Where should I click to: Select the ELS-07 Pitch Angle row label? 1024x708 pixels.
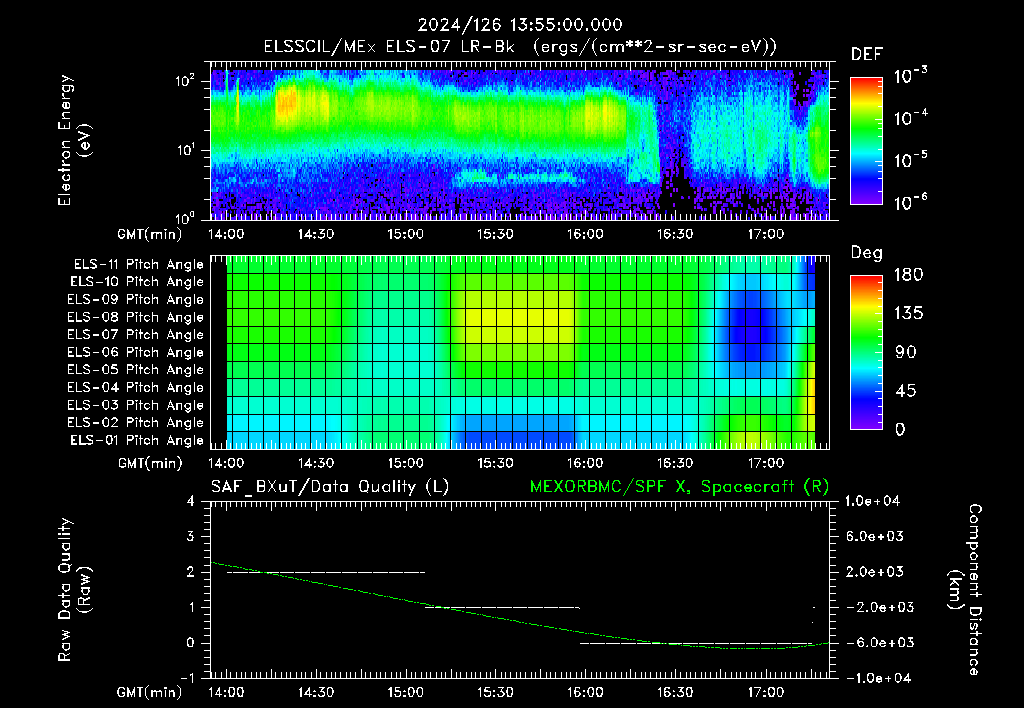tap(135, 334)
